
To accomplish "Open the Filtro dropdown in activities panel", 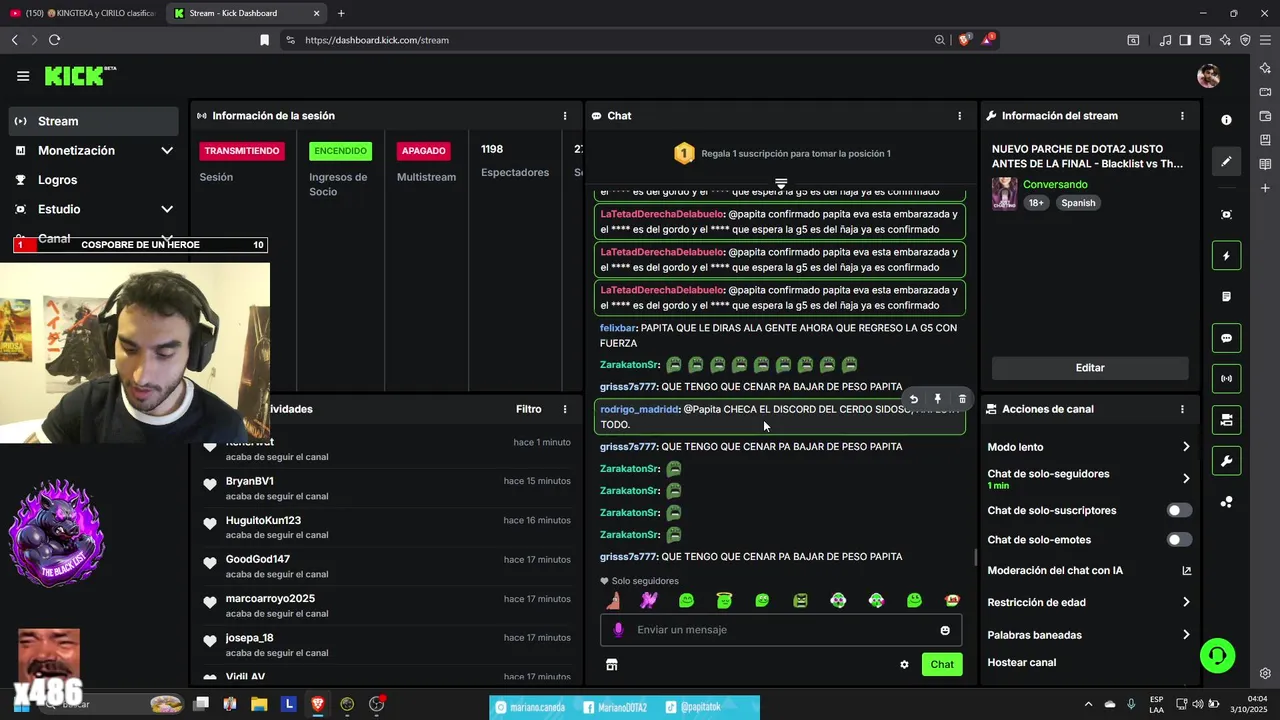I will click(529, 409).
